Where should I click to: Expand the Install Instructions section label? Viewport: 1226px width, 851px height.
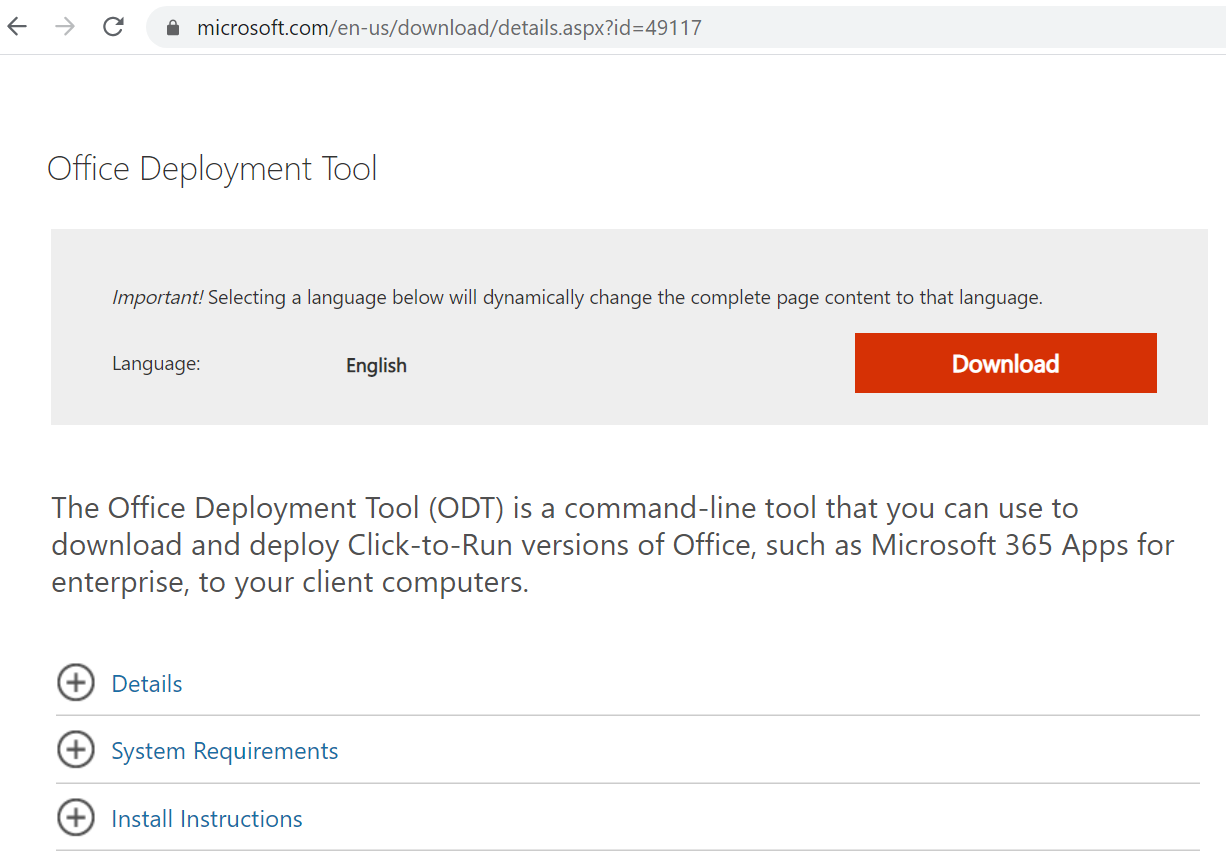207,819
